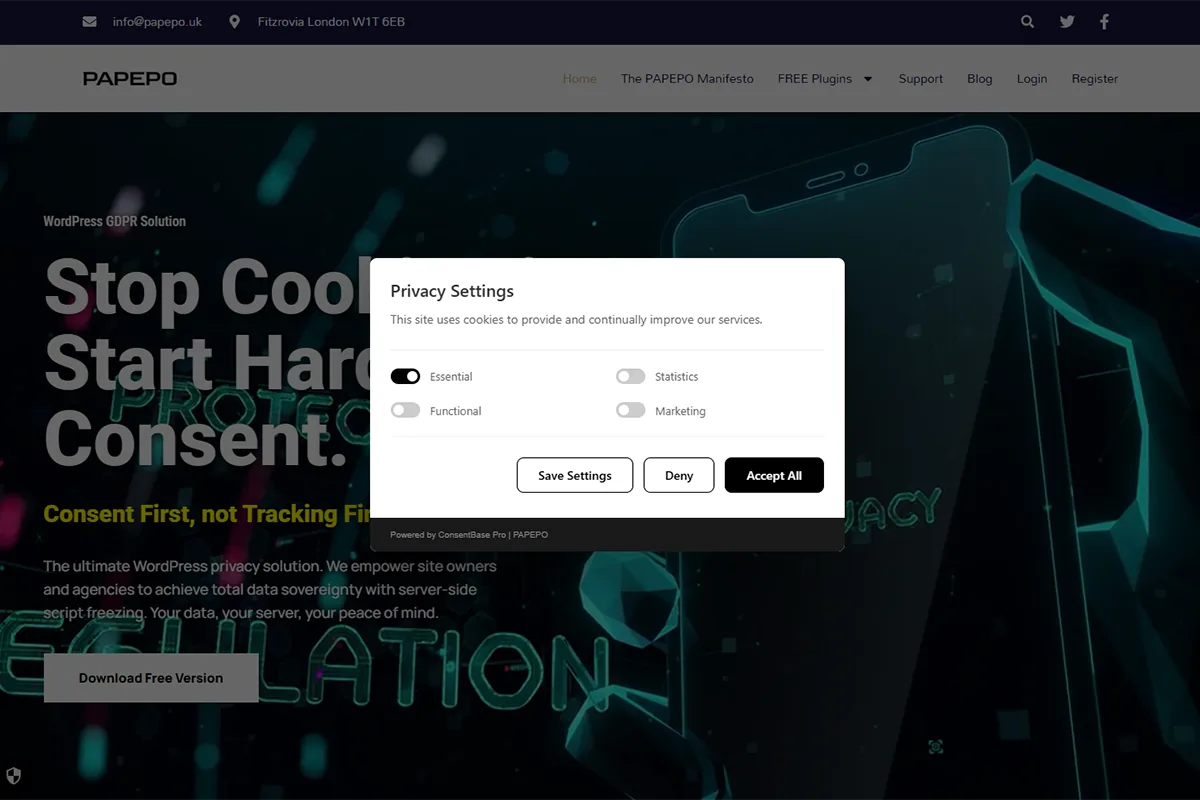The width and height of the screenshot is (1200, 800).
Task: Click the cookie notice description text
Action: pos(576,320)
